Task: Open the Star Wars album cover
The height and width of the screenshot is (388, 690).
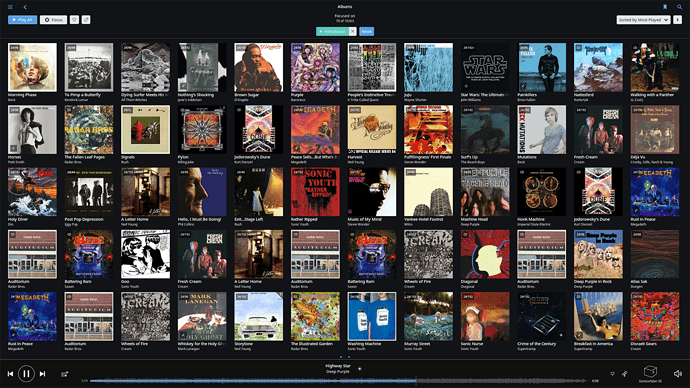Action: (x=485, y=67)
